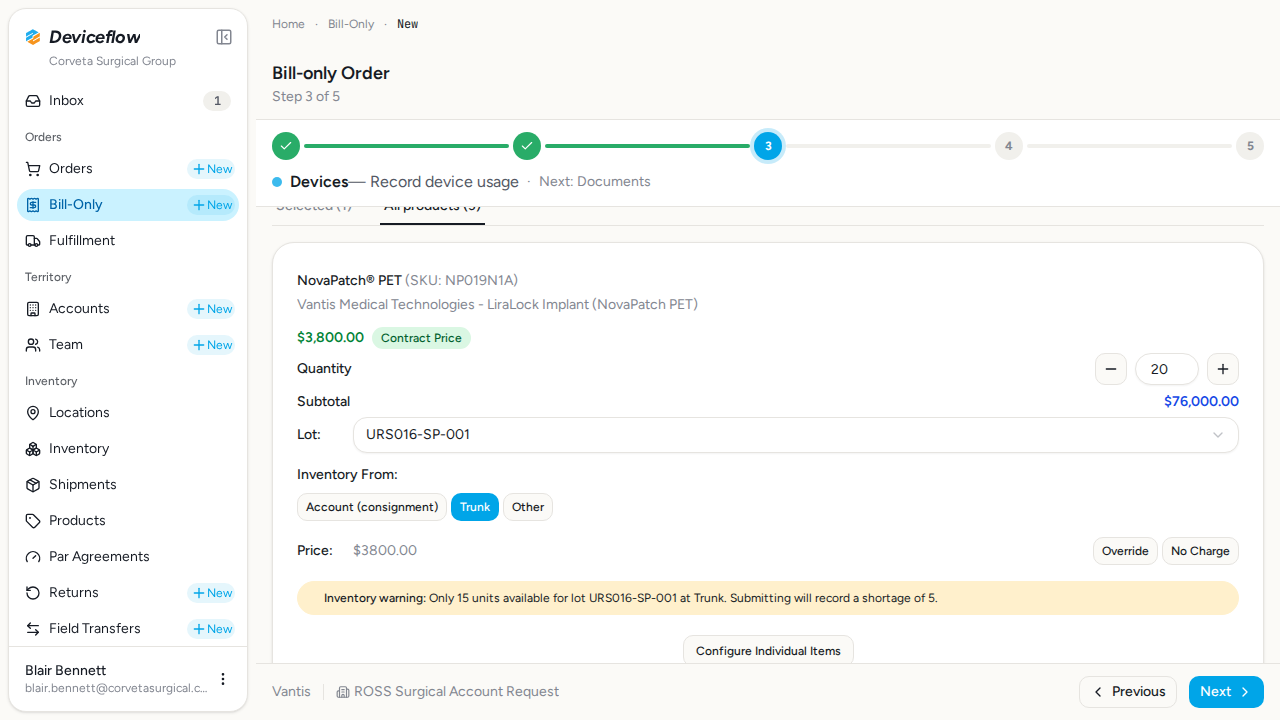Open Shipments in sidebar

[128, 485]
